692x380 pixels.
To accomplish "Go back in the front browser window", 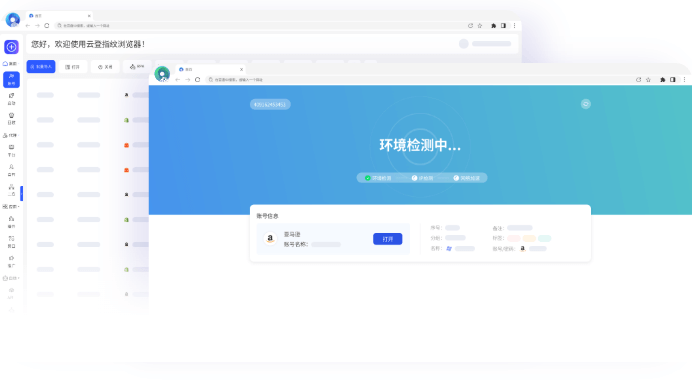I will (178, 79).
